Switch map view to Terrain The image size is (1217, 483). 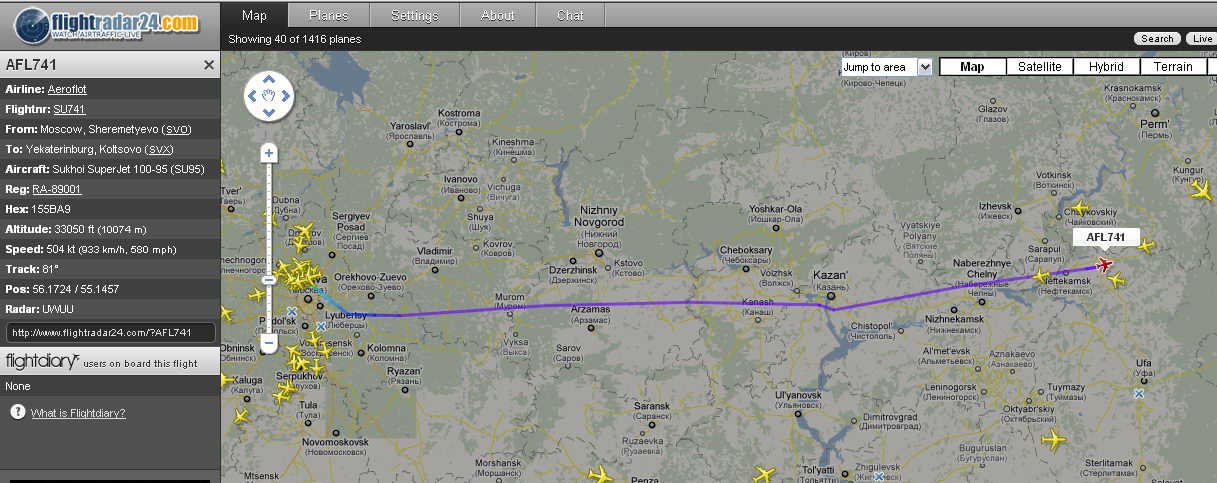tap(1173, 67)
